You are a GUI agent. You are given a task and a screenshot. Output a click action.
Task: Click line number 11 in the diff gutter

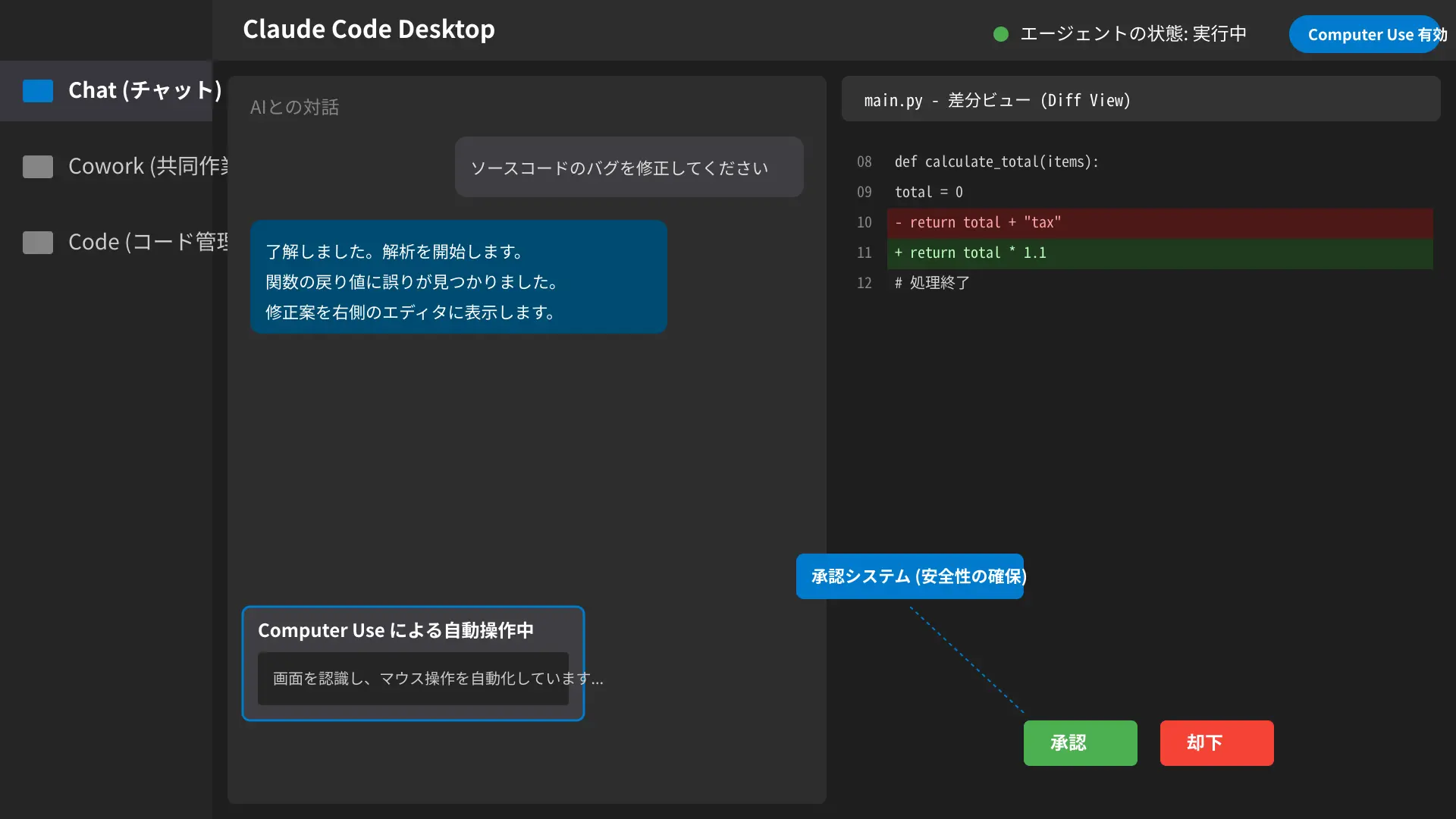click(x=864, y=253)
